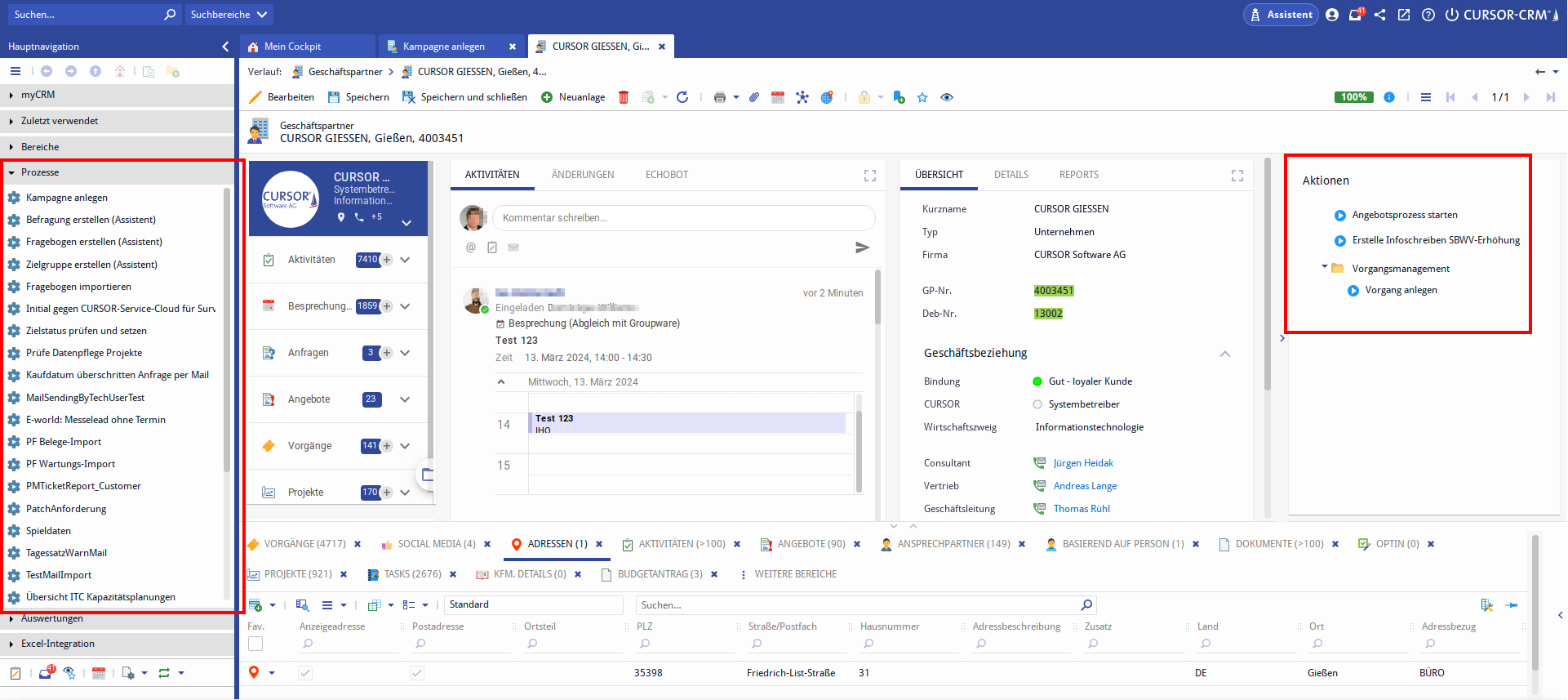This screenshot has height=700, width=1568.
Task: Click the star favorite icon
Action: coord(922,97)
